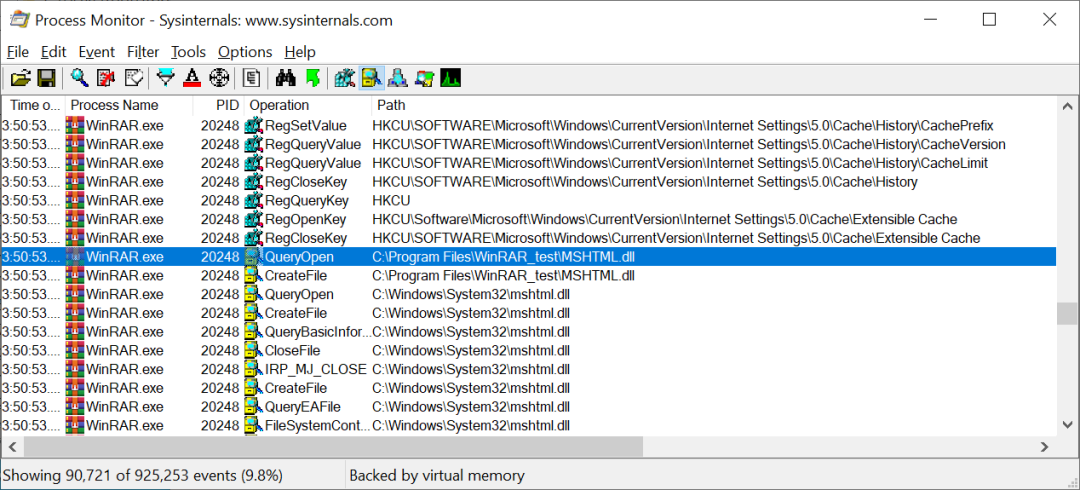Show the Process Tree toolbar icon
Viewport: 1080px width, 490px height.
(251, 79)
